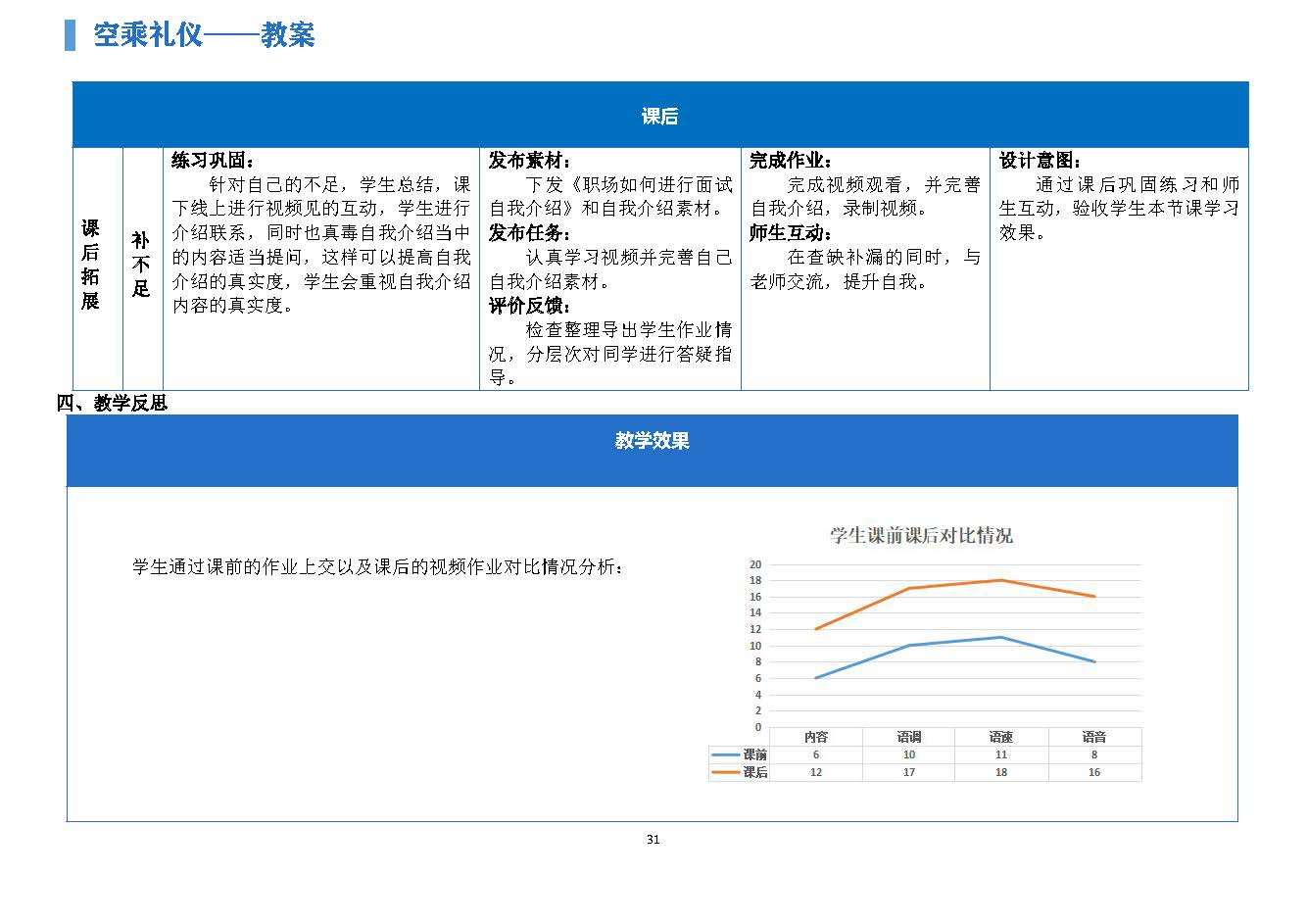1307x924 pixels.
Task: Click 课后 row value 18 under 语速
Action: [x=1001, y=772]
